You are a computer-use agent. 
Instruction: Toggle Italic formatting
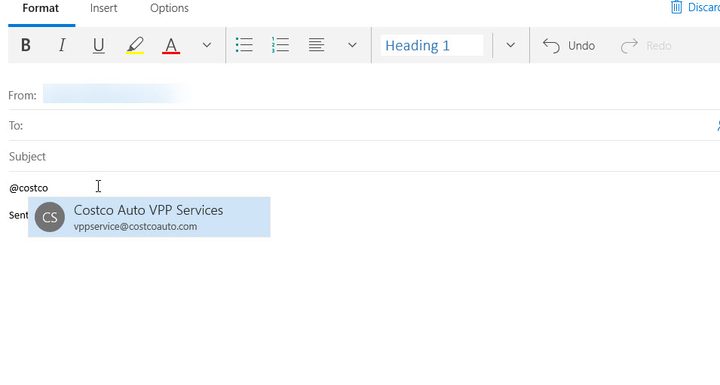[x=62, y=45]
